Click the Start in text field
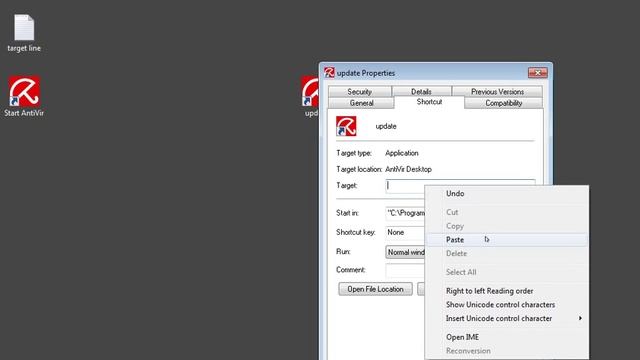Viewport: 640px width, 360px height. click(405, 213)
